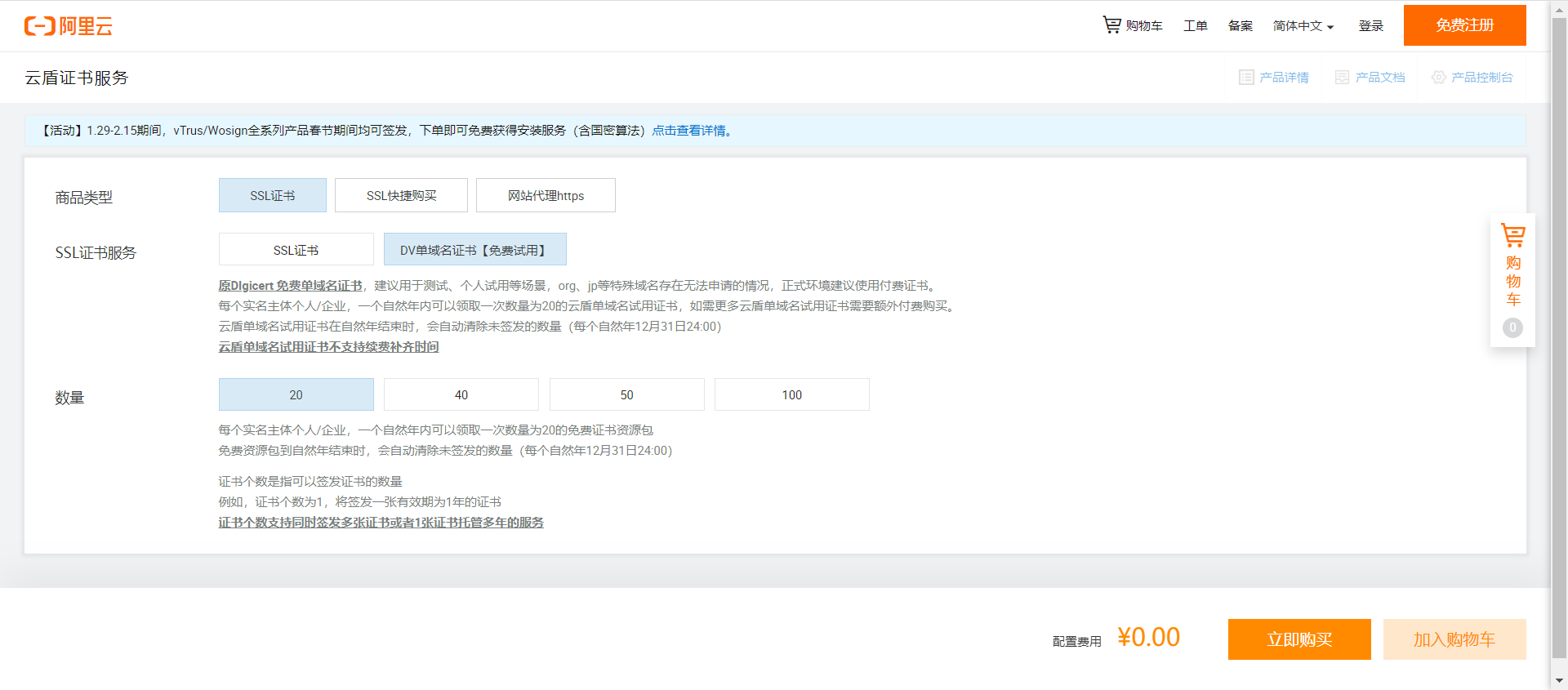Screen dimensions: 1568x690
Task: Open the 备案 menu item
Action: point(1241,25)
